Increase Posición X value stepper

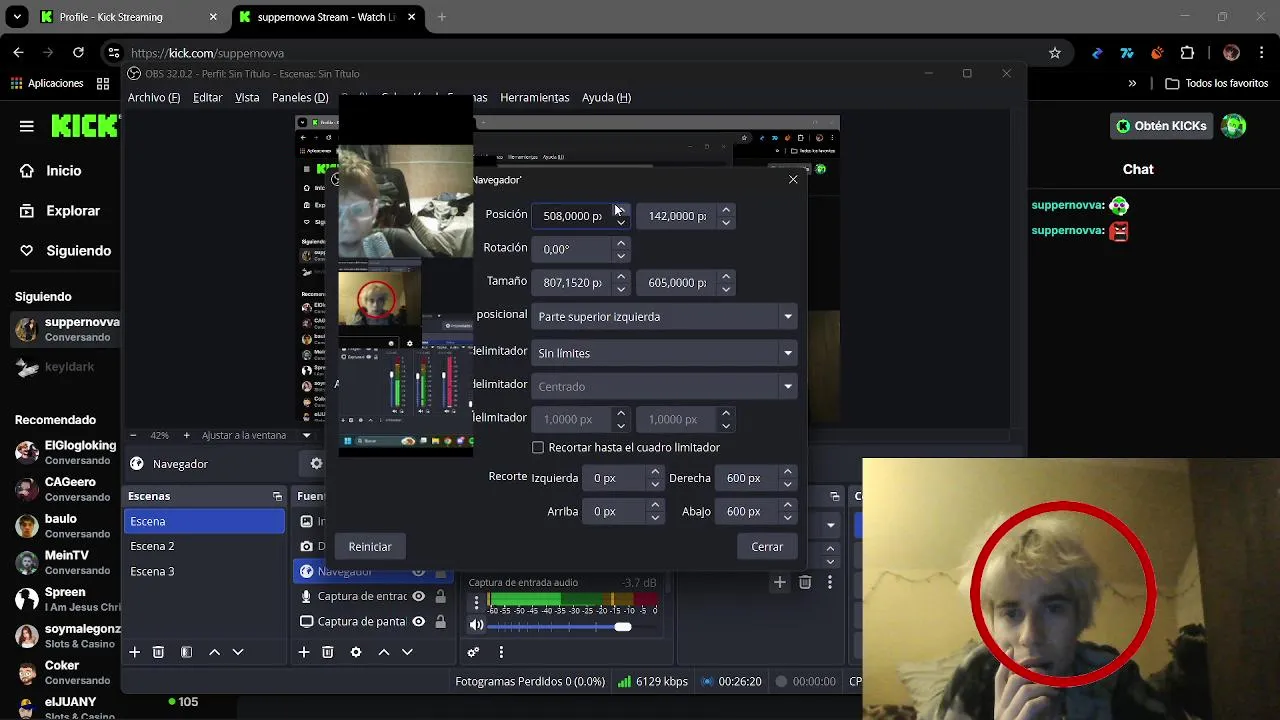pos(621,210)
